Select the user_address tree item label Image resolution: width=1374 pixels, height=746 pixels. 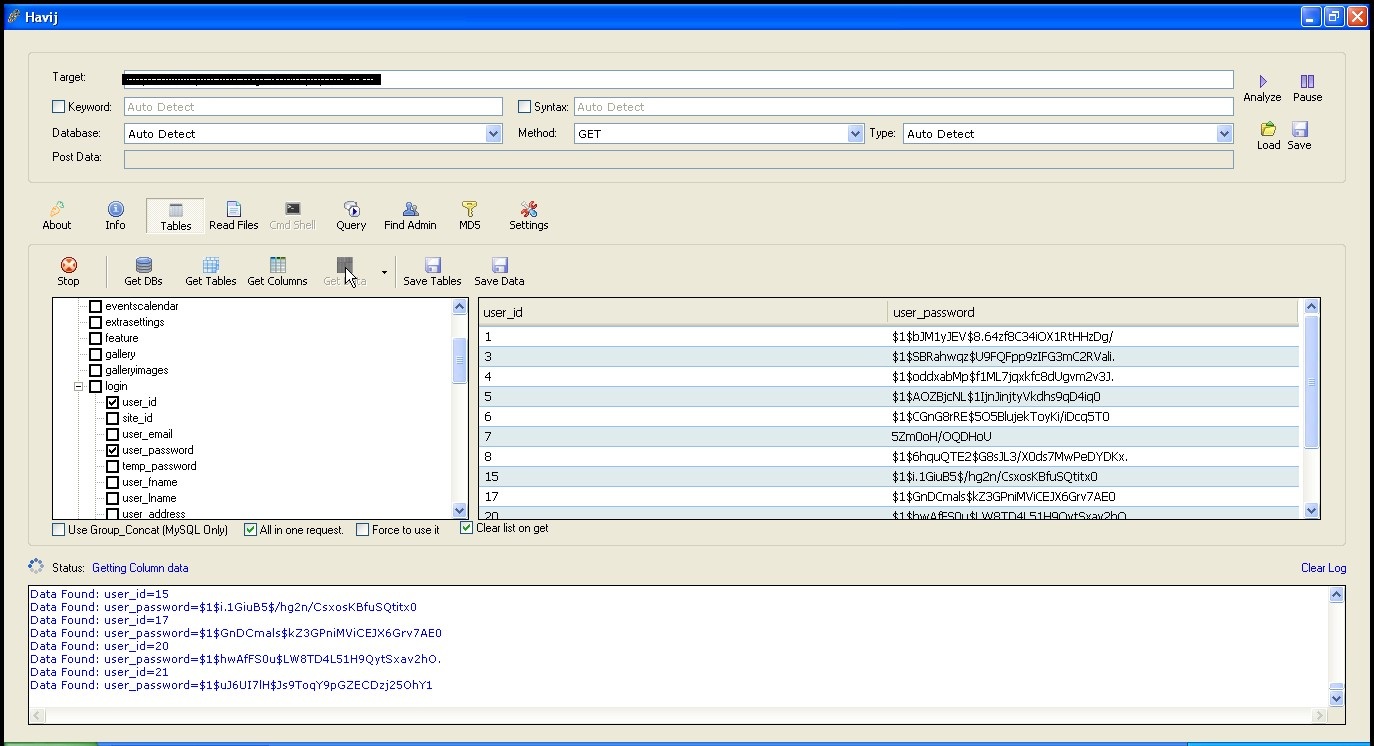[x=154, y=514]
